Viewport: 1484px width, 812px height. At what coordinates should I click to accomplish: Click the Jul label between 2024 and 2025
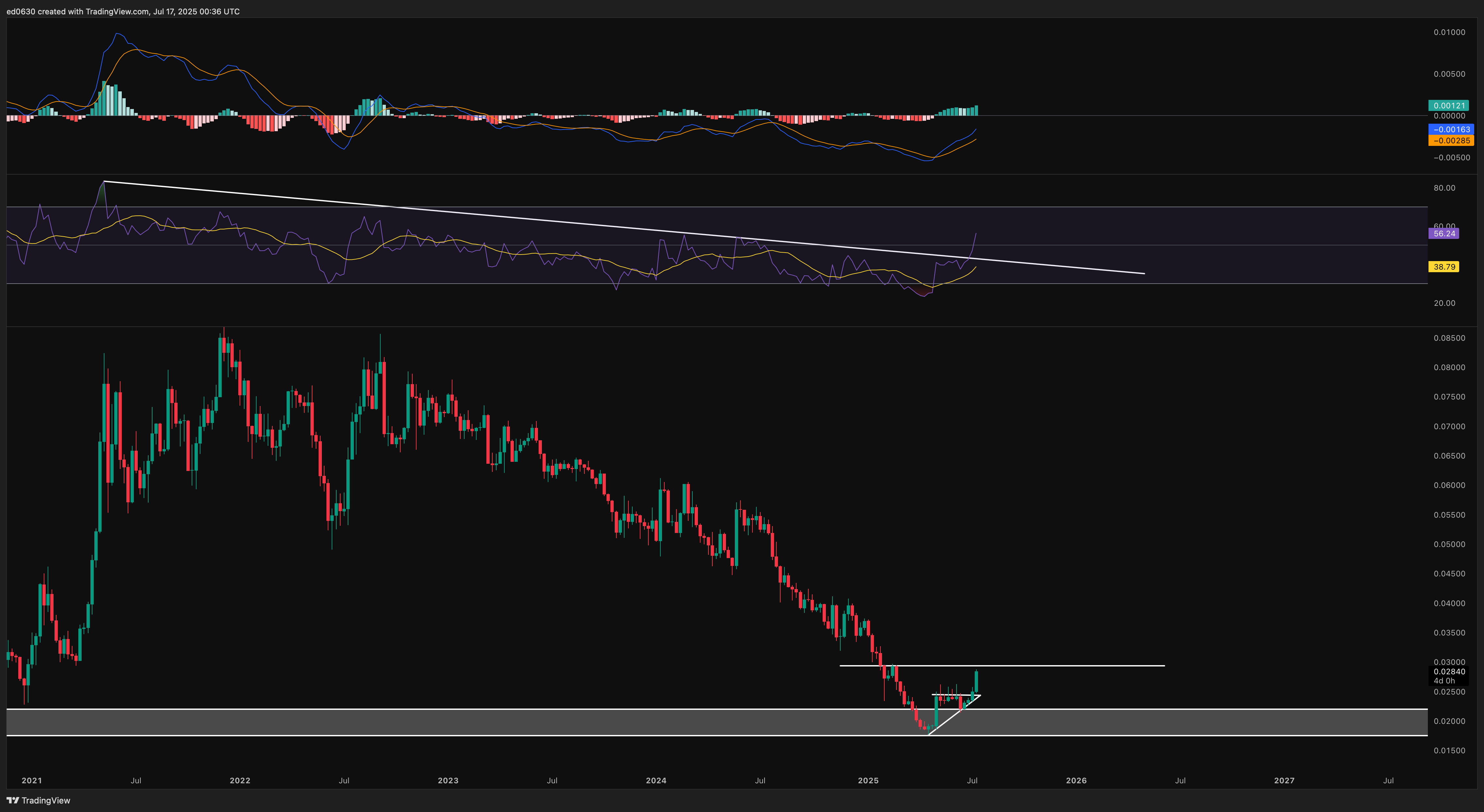pyautogui.click(x=760, y=780)
